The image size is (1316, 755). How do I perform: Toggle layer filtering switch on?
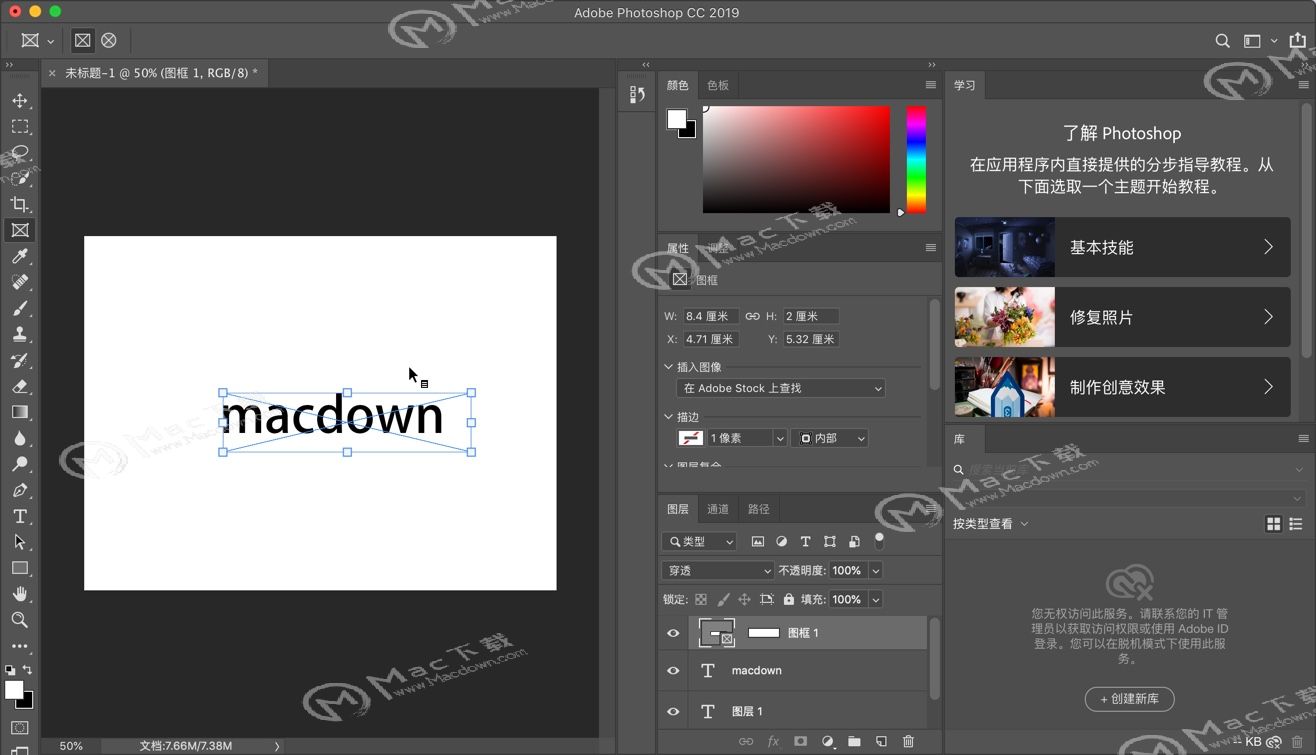click(x=879, y=541)
